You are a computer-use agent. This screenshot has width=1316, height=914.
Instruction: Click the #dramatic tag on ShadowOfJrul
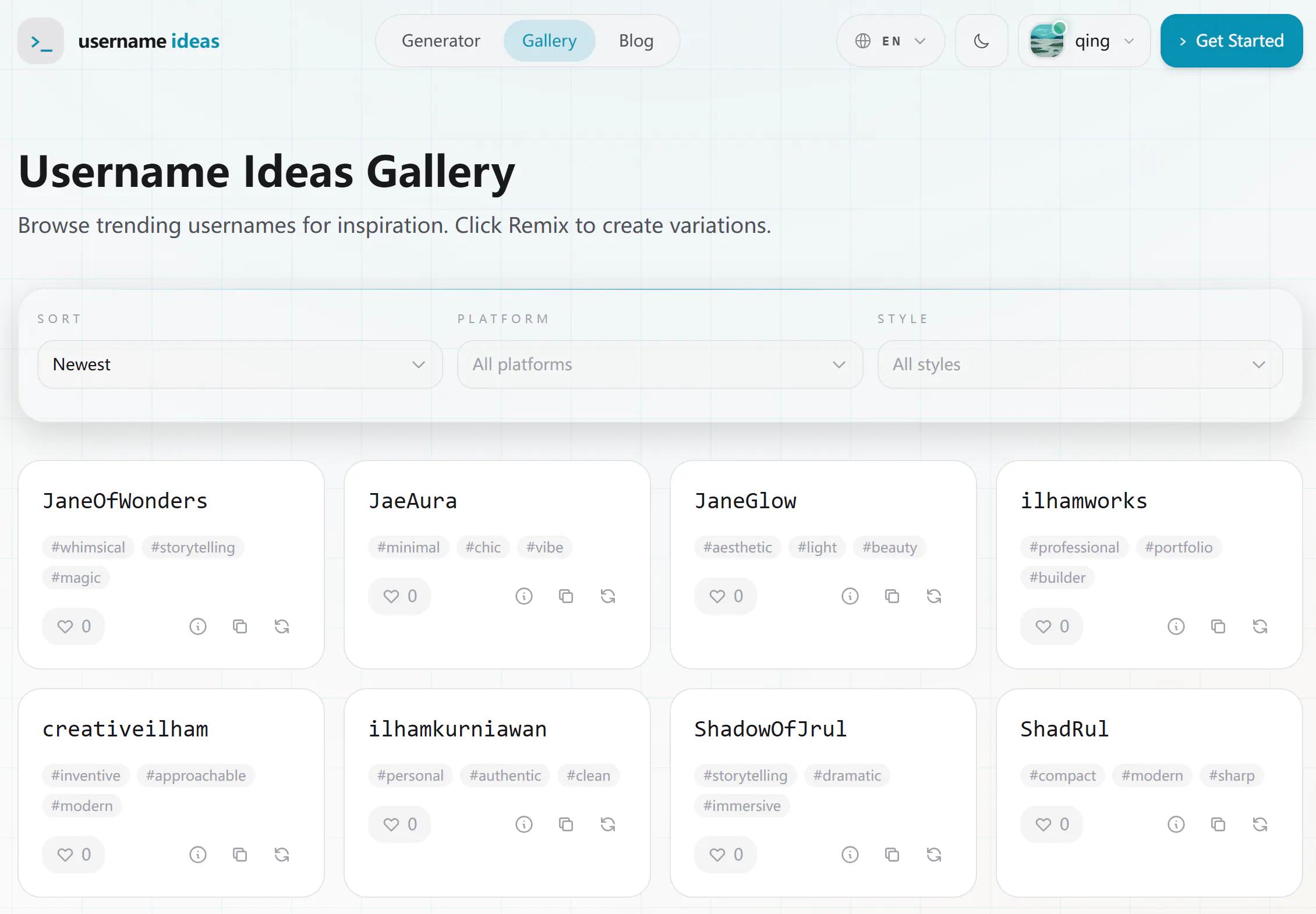(847, 775)
